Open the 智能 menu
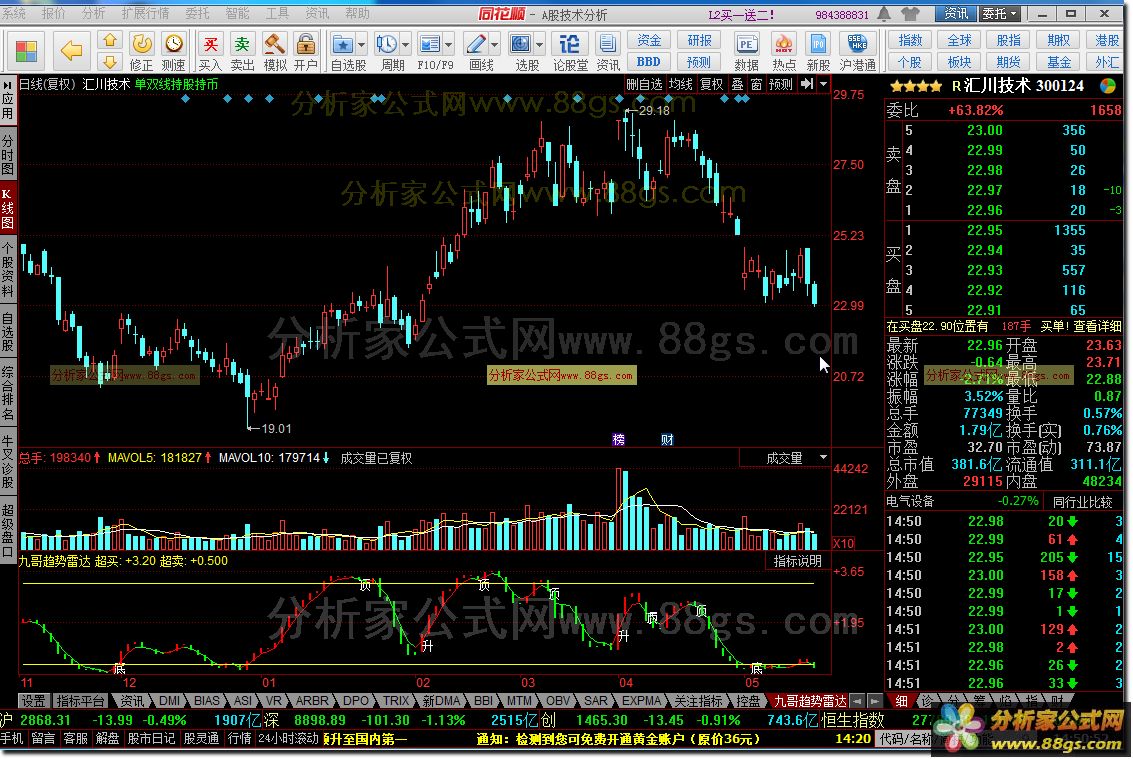Image resolution: width=1133 pixels, height=759 pixels. (x=238, y=13)
